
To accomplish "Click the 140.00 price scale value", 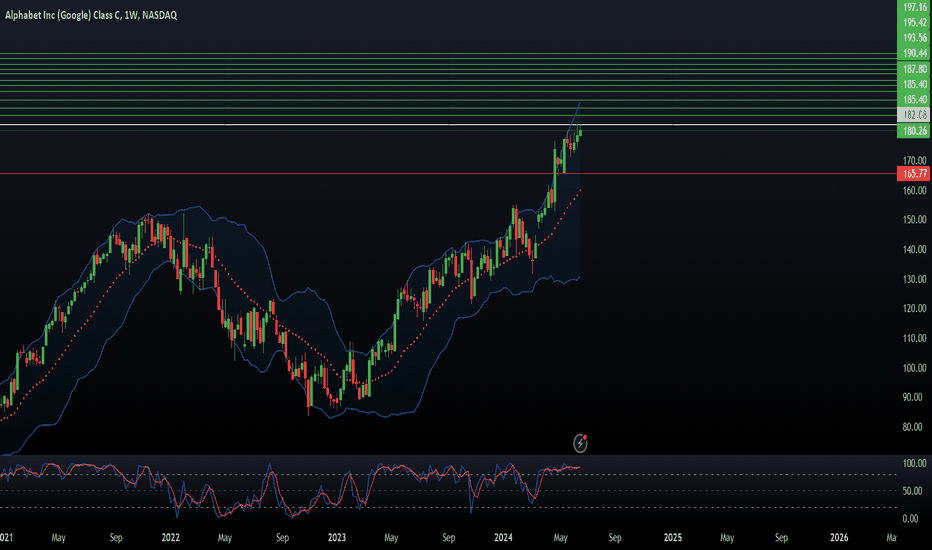I will (x=915, y=249).
